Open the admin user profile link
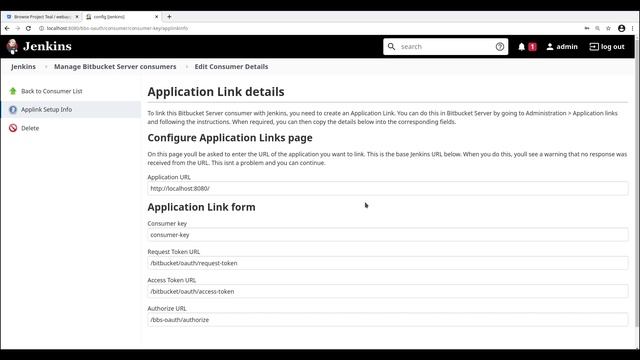 [x=562, y=47]
